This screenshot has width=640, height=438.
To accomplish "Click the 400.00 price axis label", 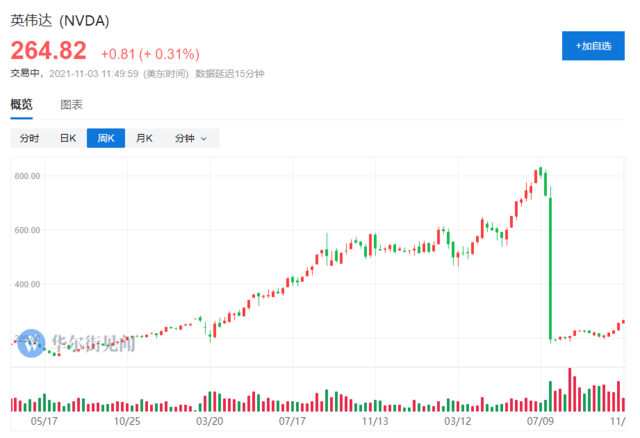I will [x=26, y=285].
